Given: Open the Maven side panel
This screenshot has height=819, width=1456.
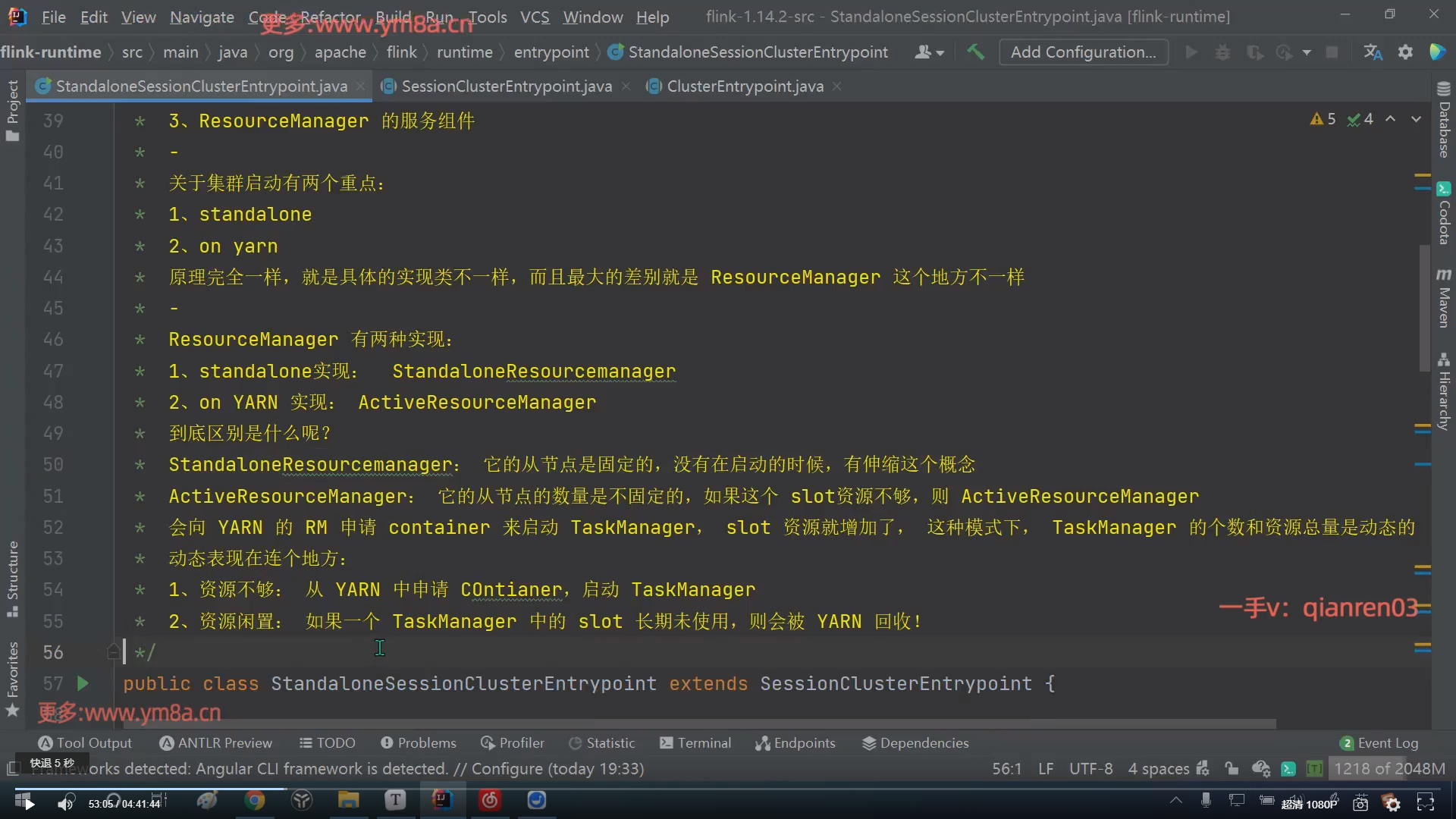Looking at the screenshot, I should pos(1444,298).
